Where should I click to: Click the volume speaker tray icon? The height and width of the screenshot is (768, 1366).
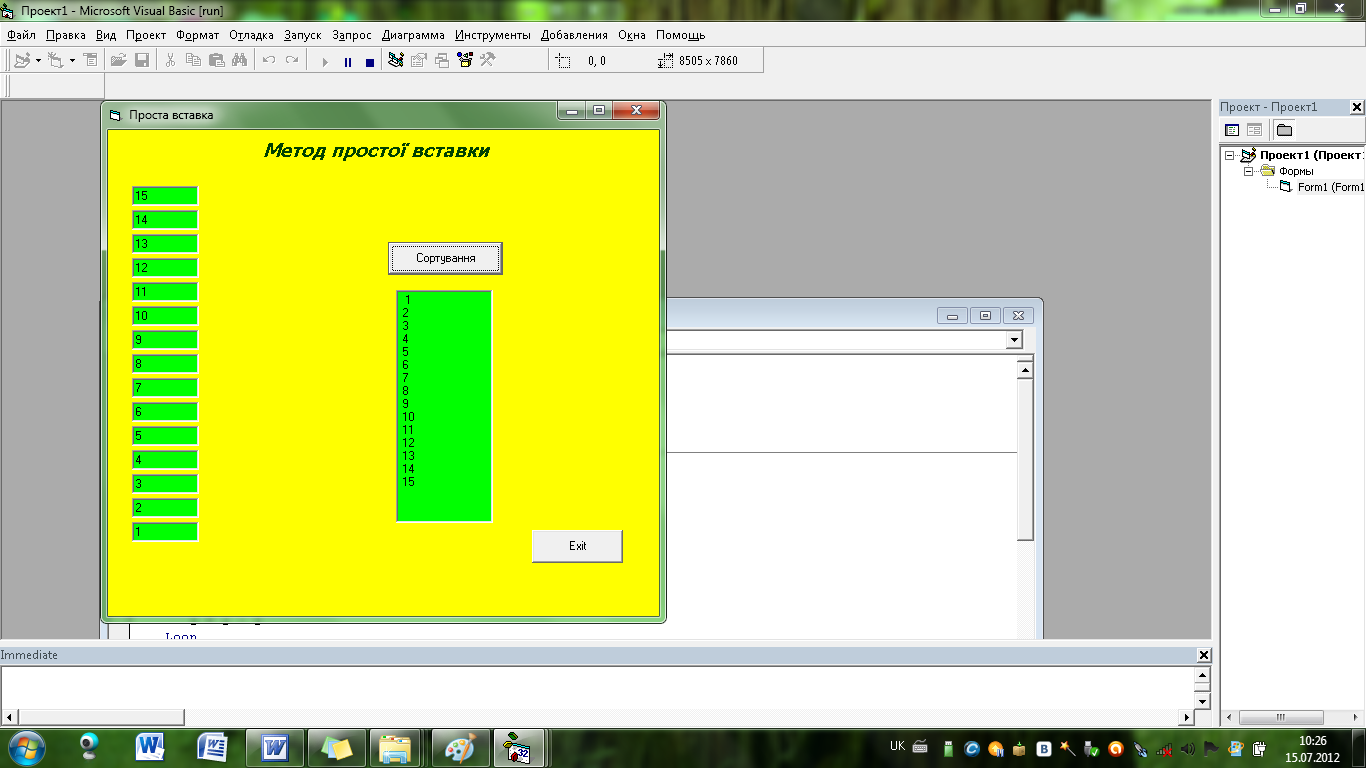1187,748
